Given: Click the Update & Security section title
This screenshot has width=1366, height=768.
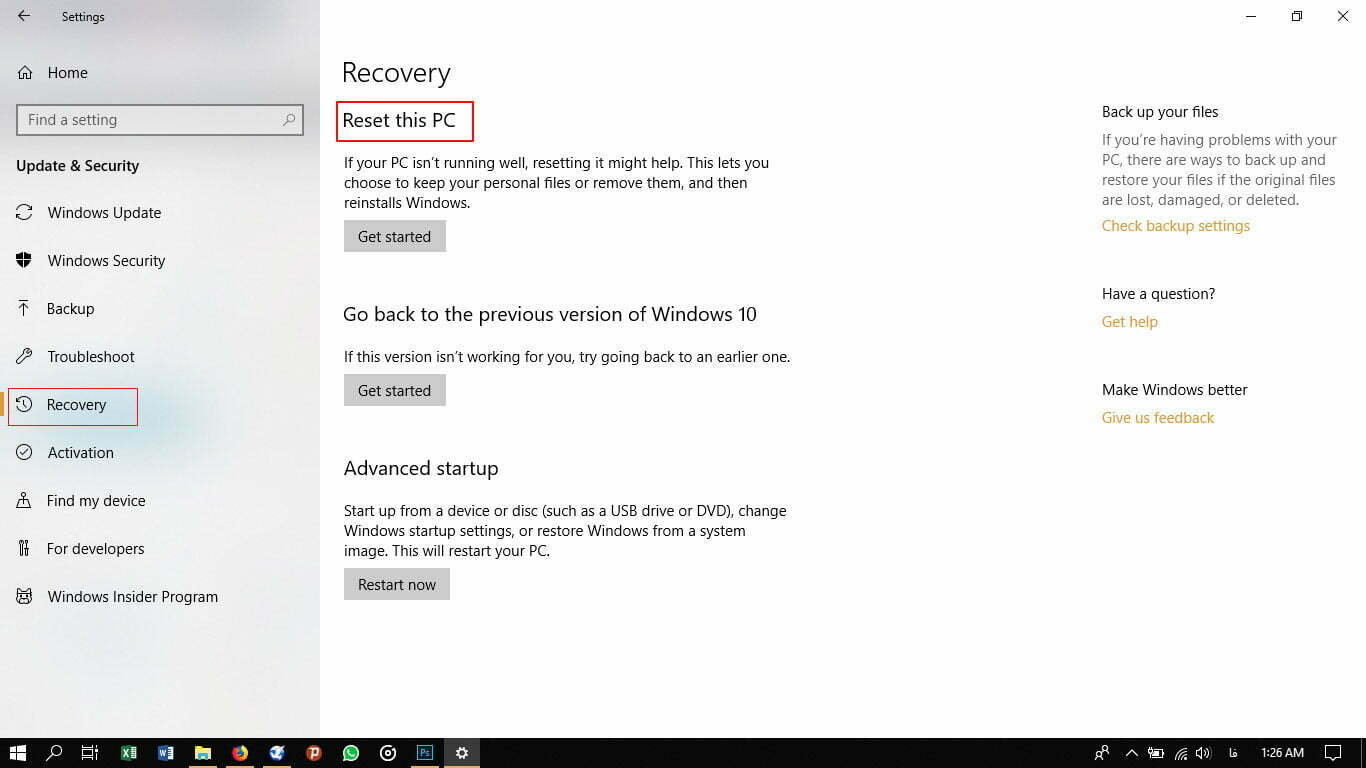Looking at the screenshot, I should 77,166.
